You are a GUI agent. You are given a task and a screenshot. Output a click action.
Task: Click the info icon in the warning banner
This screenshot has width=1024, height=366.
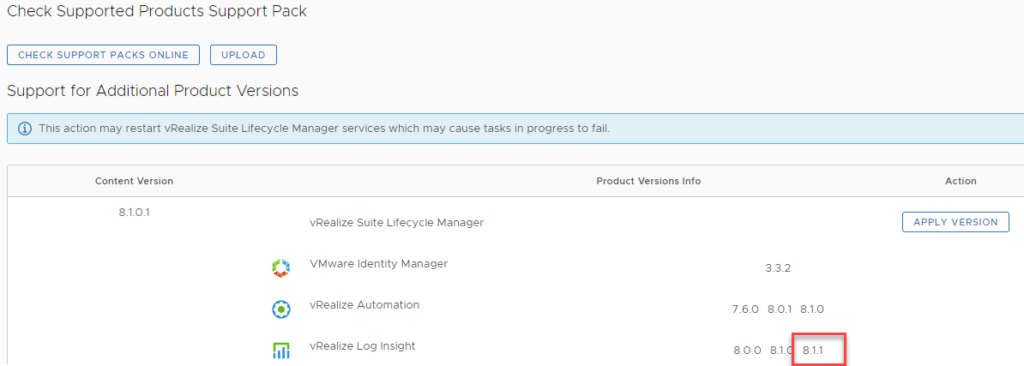(25, 129)
